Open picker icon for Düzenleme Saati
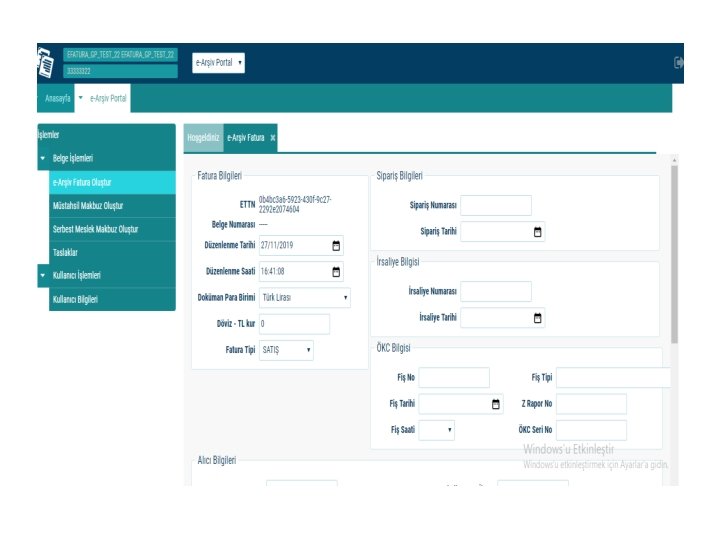The image size is (720, 540). coord(336,272)
